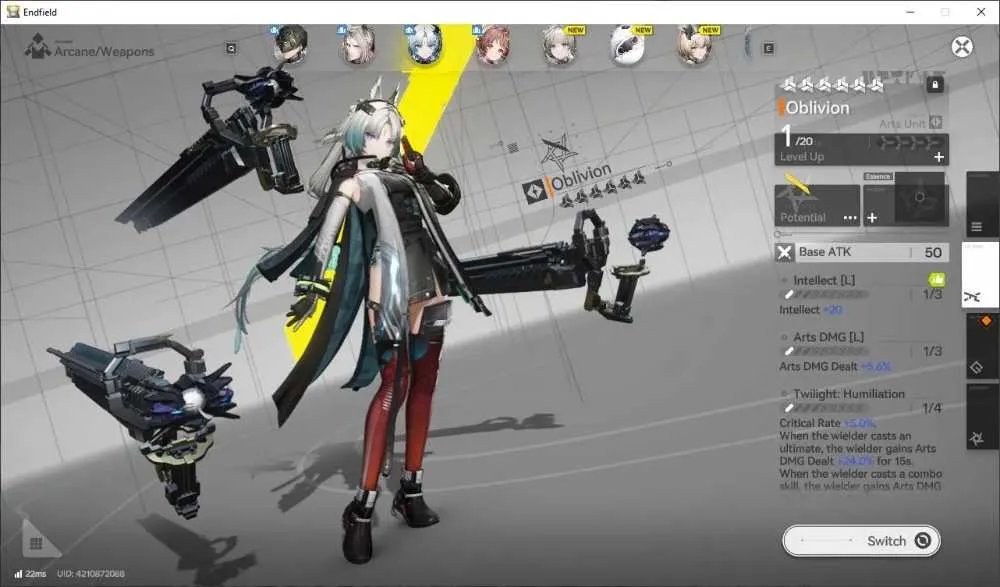Click the E next-character key icon
Viewport: 1000px width, 587px height.
click(768, 48)
